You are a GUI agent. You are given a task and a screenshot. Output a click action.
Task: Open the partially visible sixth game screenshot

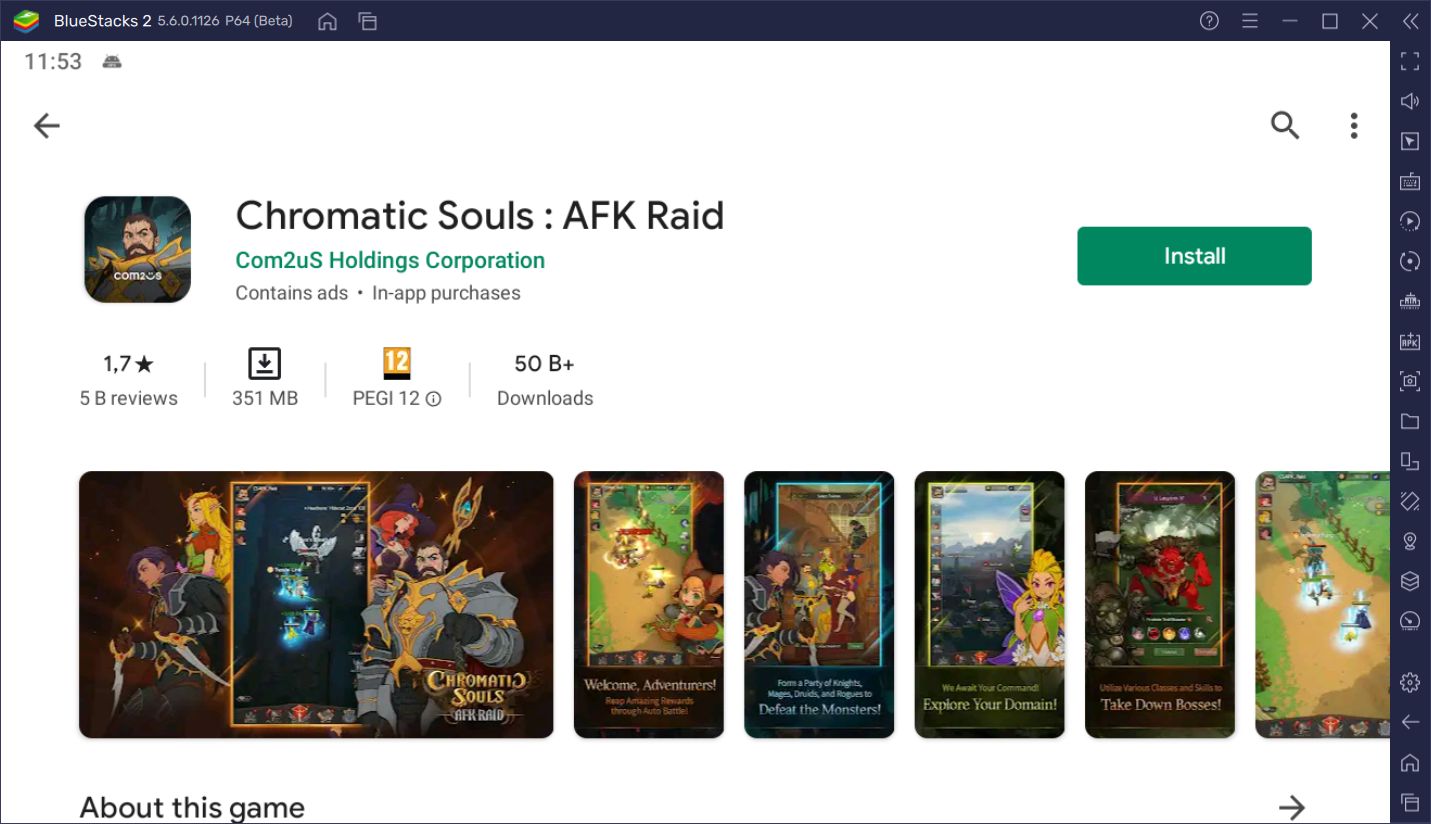(1322, 605)
